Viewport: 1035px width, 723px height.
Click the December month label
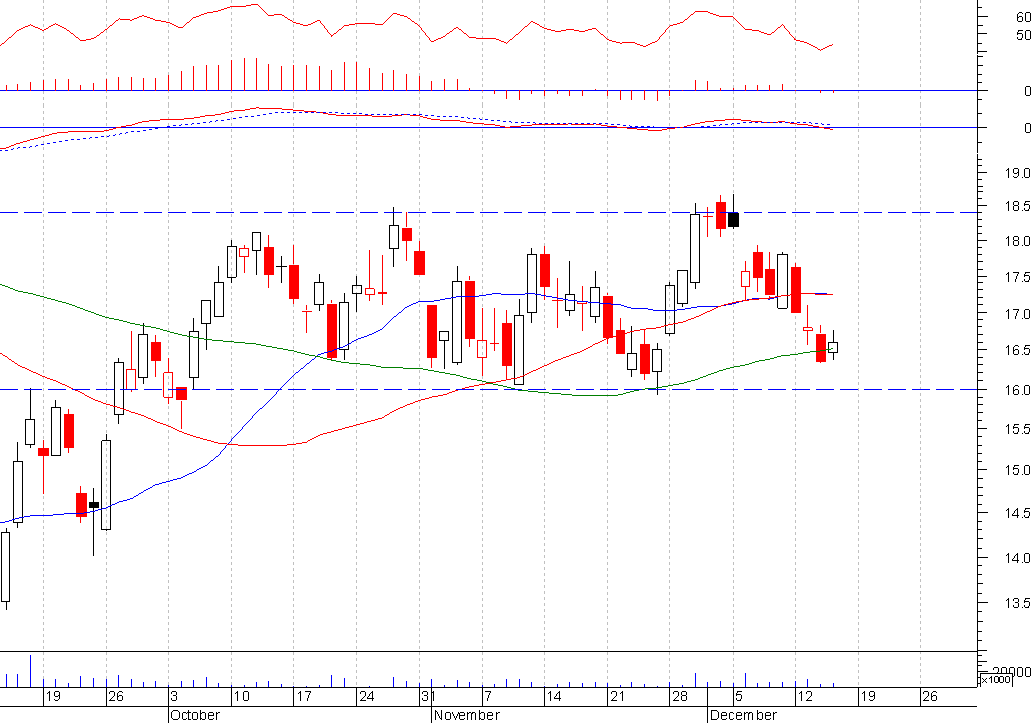[743, 715]
